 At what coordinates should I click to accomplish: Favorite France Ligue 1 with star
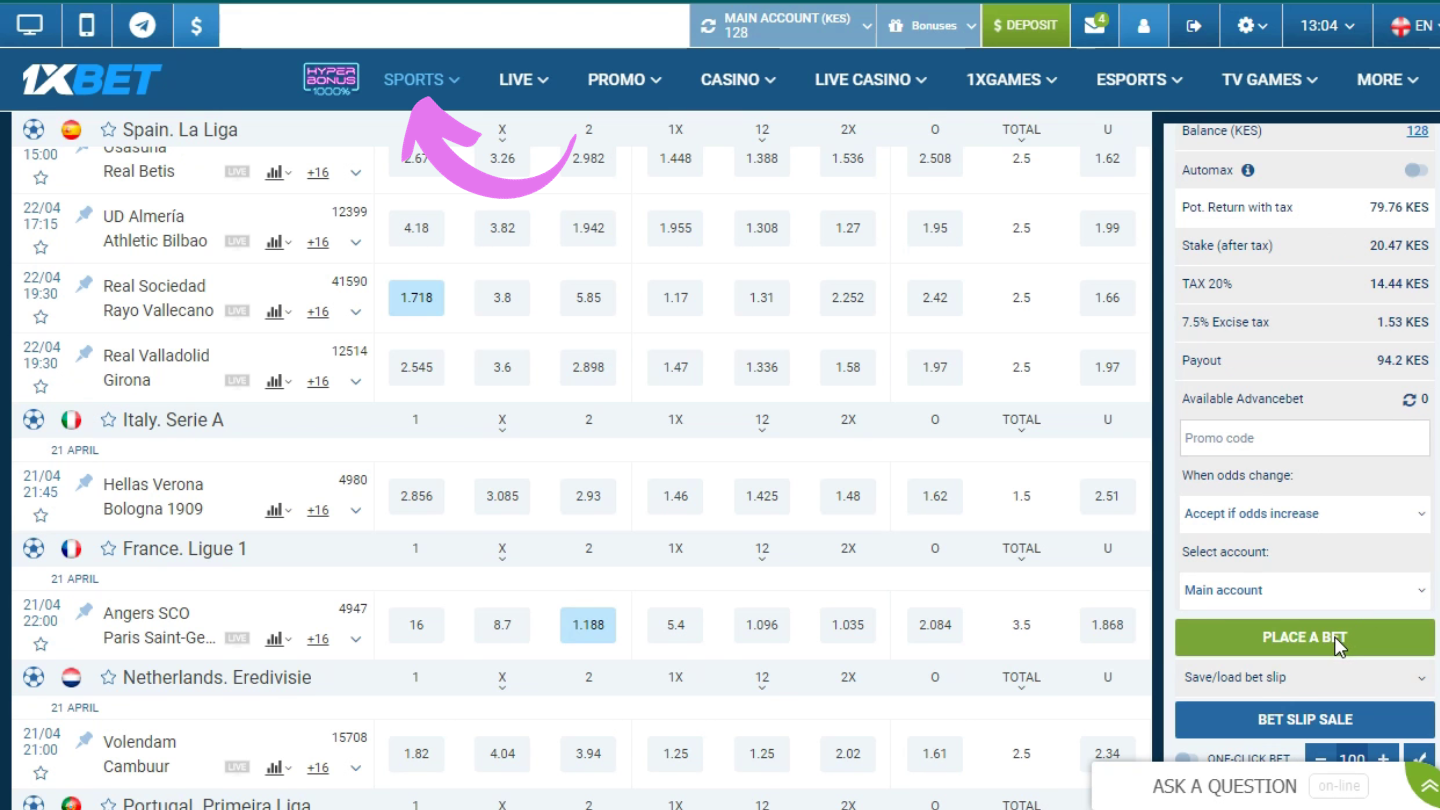click(x=108, y=549)
